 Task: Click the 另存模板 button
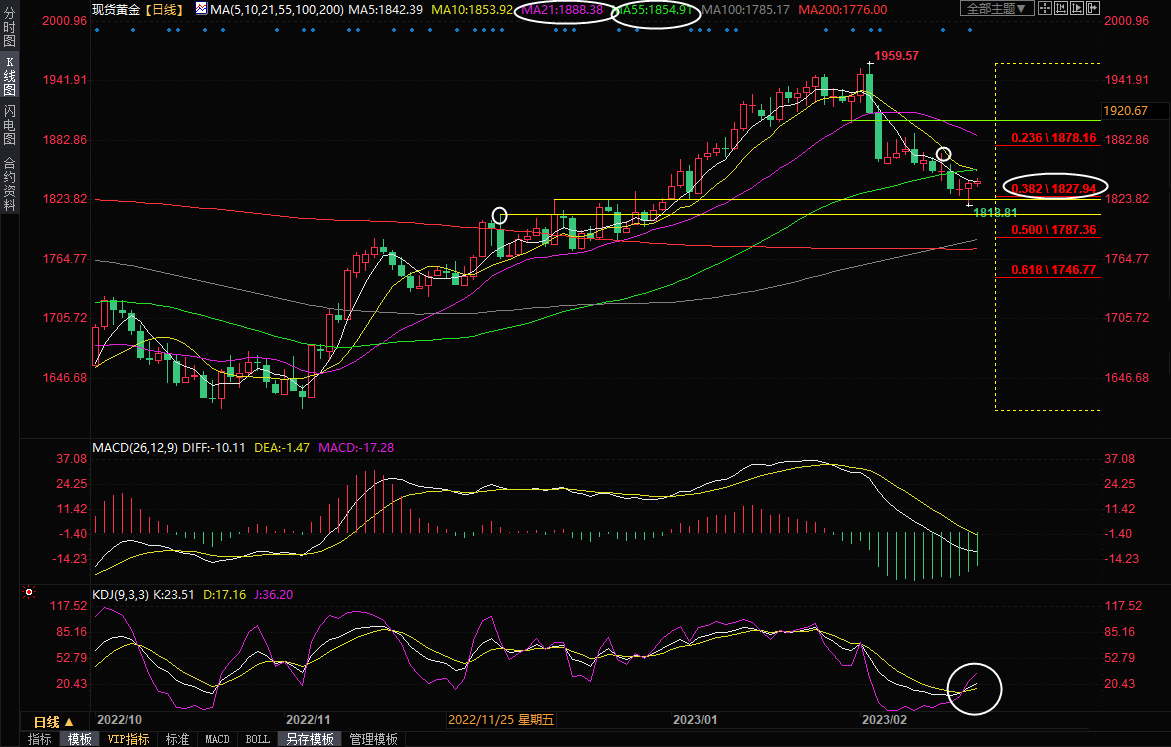click(x=309, y=739)
